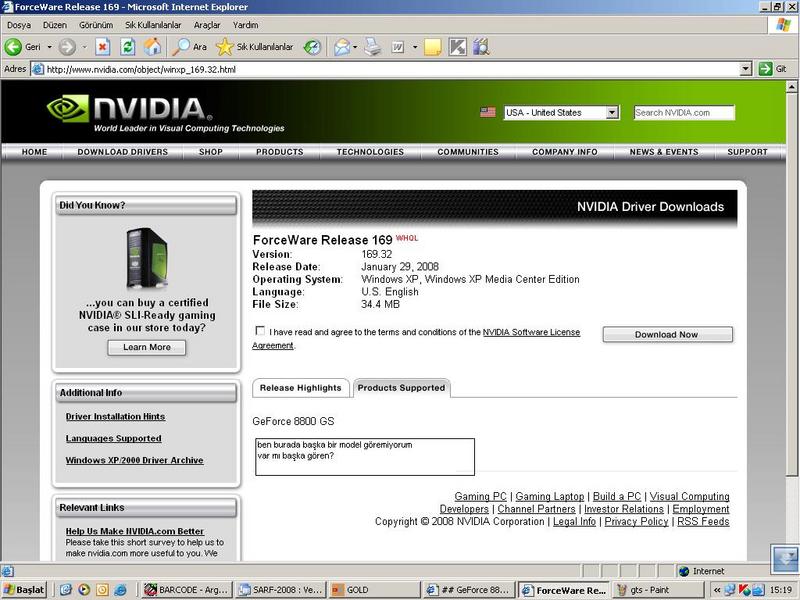Click the US flag icon
The image size is (800, 600).
click(x=488, y=112)
